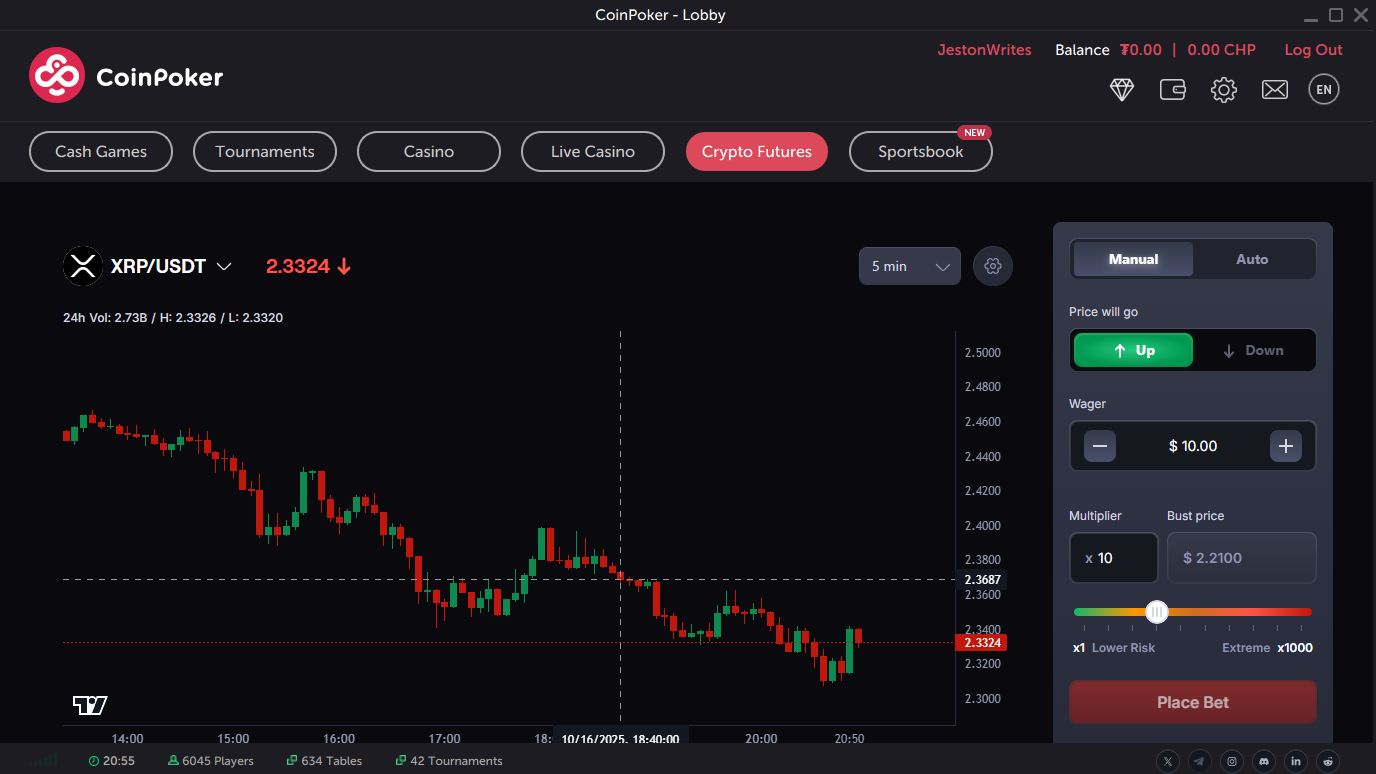Click the Wager amount input field
Image resolution: width=1376 pixels, height=774 pixels.
(x=1192, y=446)
